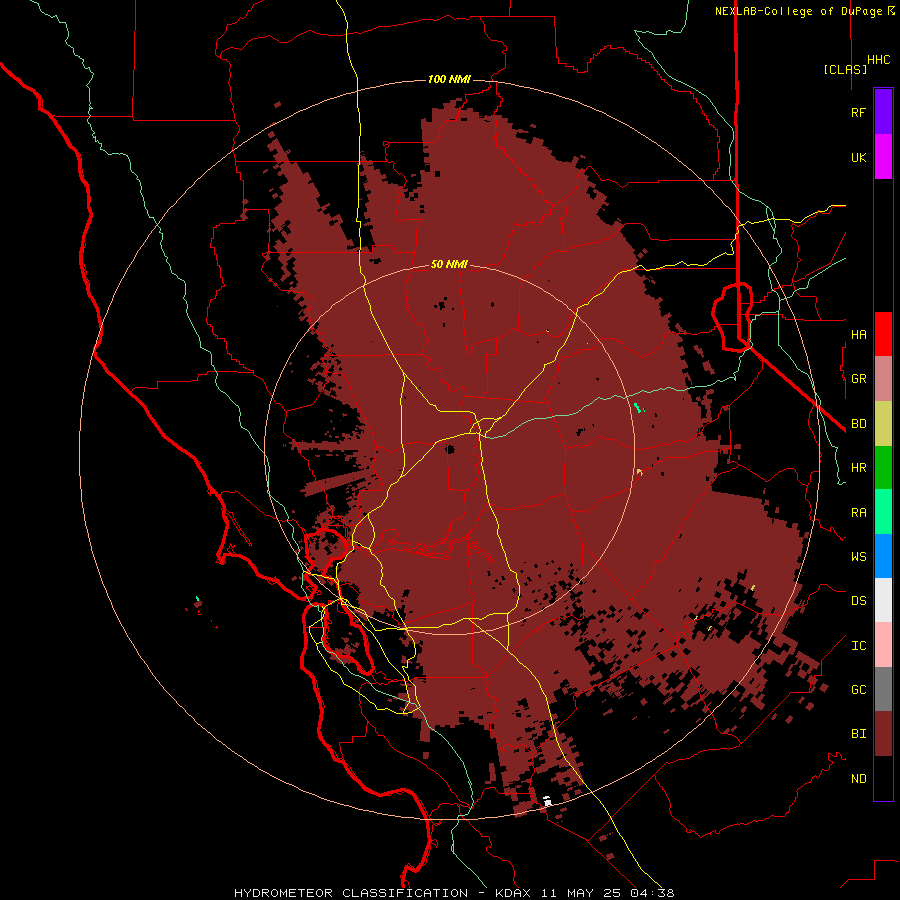The width and height of the screenshot is (900, 900).
Task: Click the RF legend label
Action: point(859,112)
